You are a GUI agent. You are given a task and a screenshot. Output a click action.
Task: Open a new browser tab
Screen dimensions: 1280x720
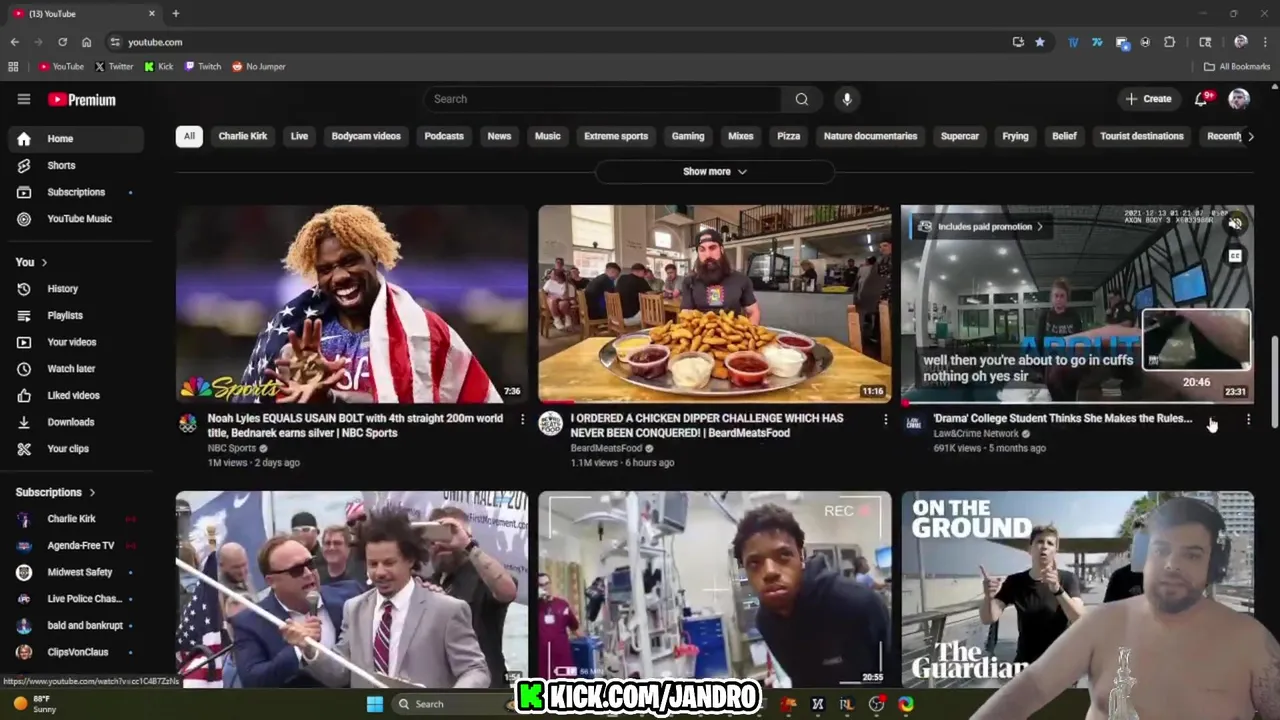(x=176, y=13)
